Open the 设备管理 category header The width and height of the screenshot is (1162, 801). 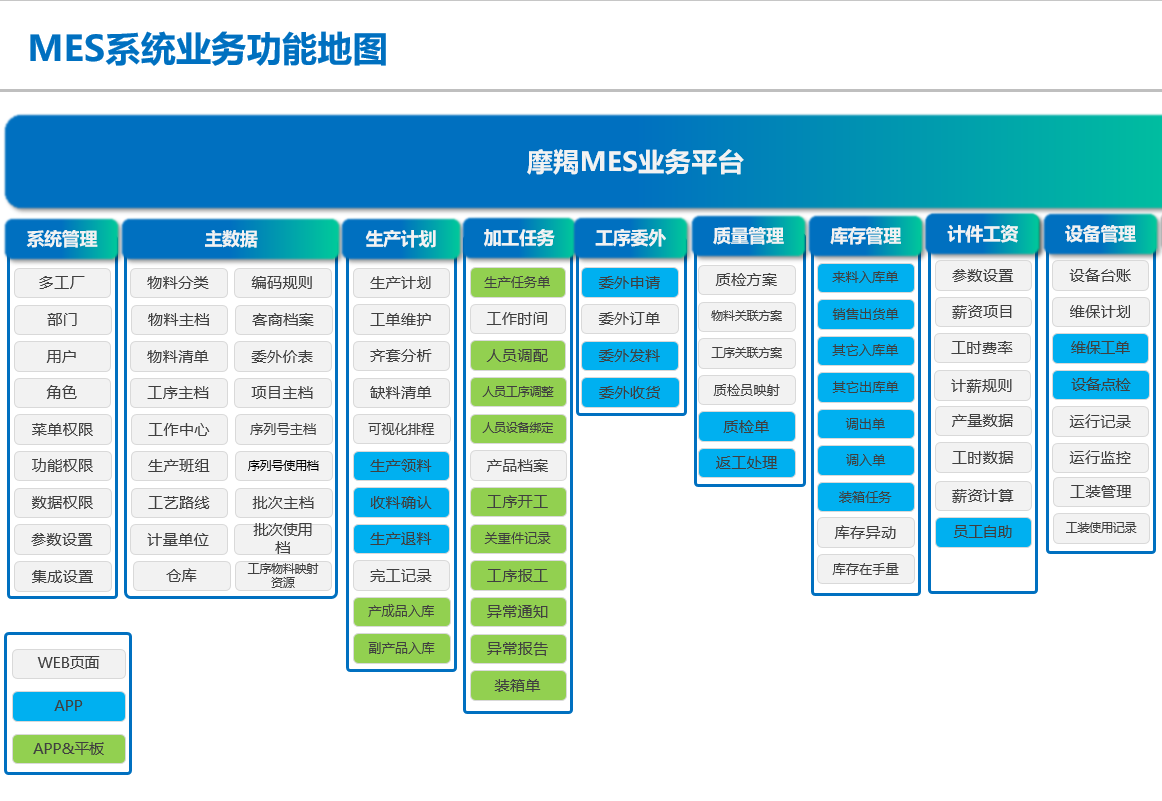click(x=1100, y=234)
